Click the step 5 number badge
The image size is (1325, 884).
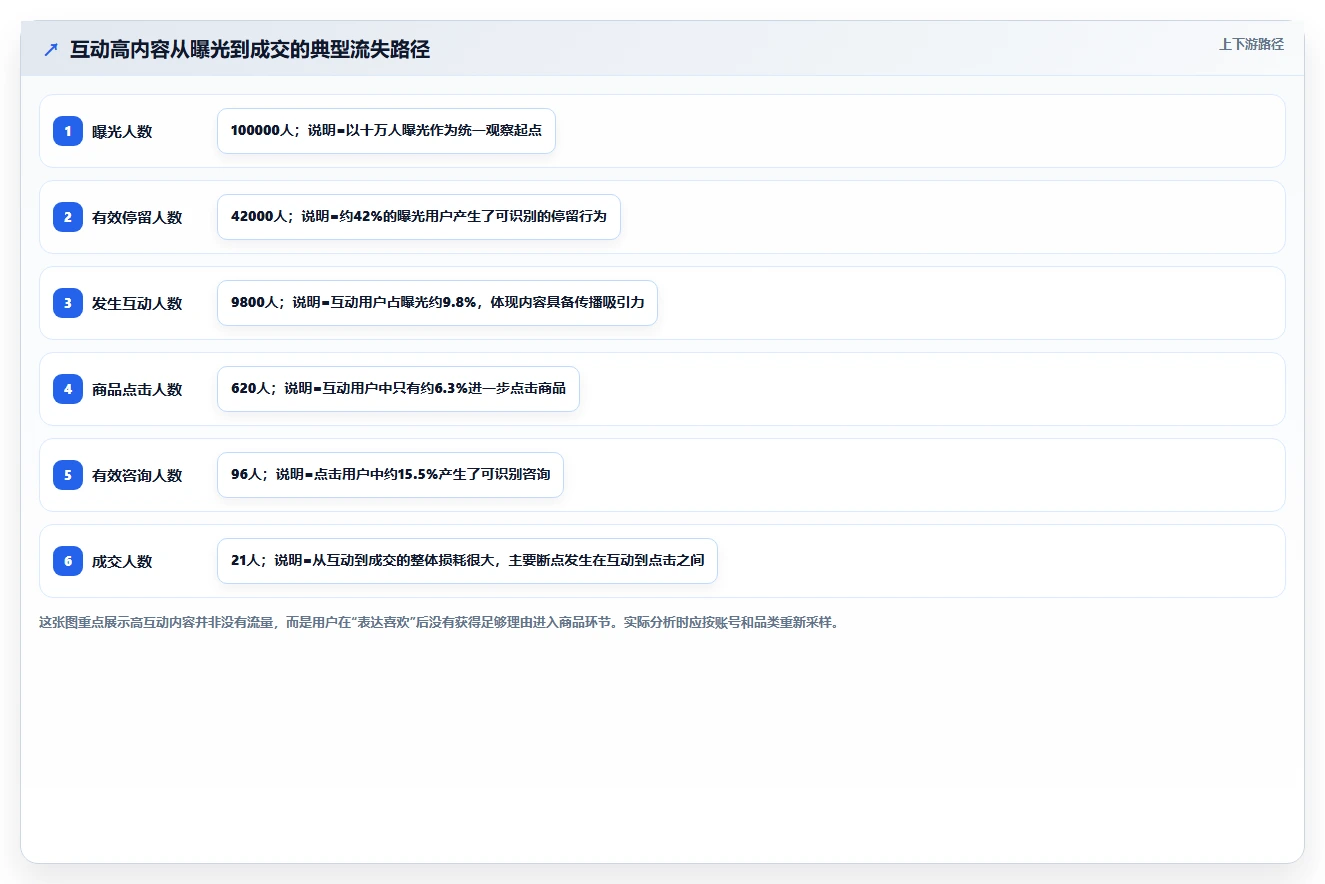[68, 475]
